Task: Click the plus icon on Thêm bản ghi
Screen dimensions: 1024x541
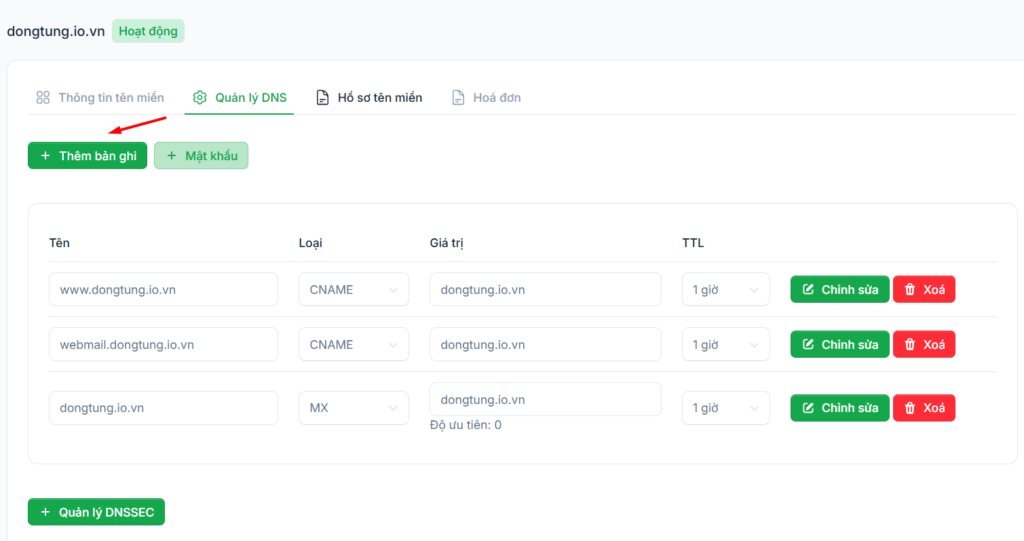Action: [45, 156]
